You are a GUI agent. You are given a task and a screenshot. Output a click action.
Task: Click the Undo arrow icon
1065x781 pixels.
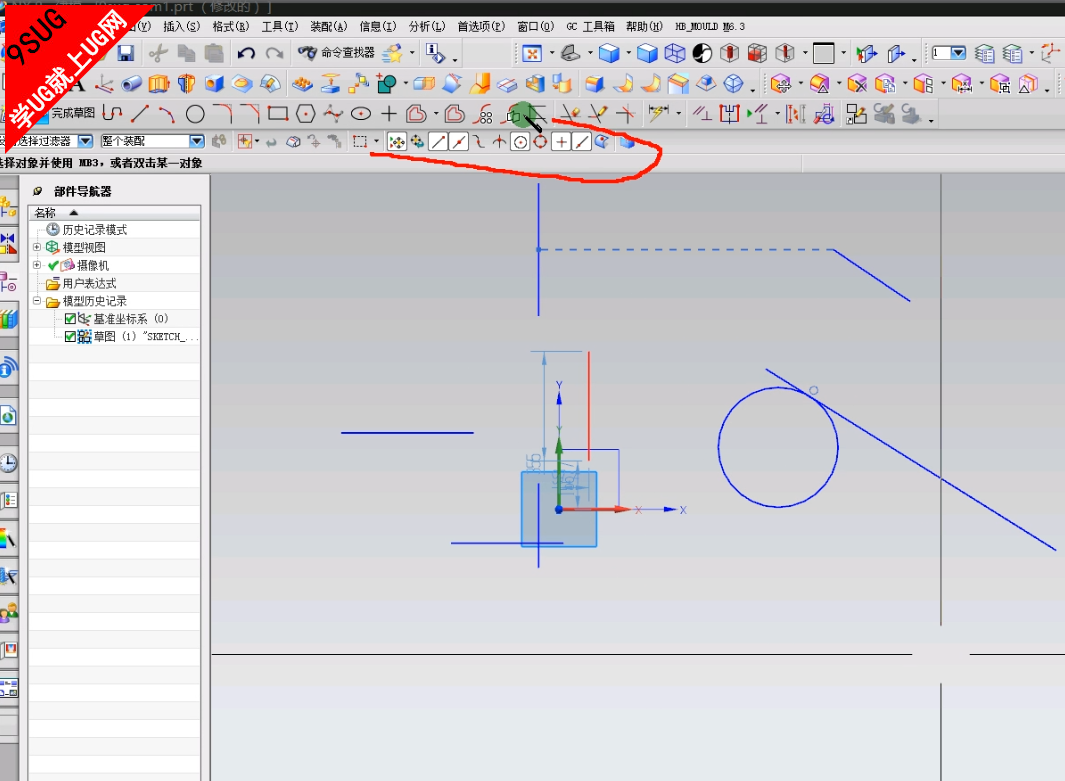click(246, 53)
